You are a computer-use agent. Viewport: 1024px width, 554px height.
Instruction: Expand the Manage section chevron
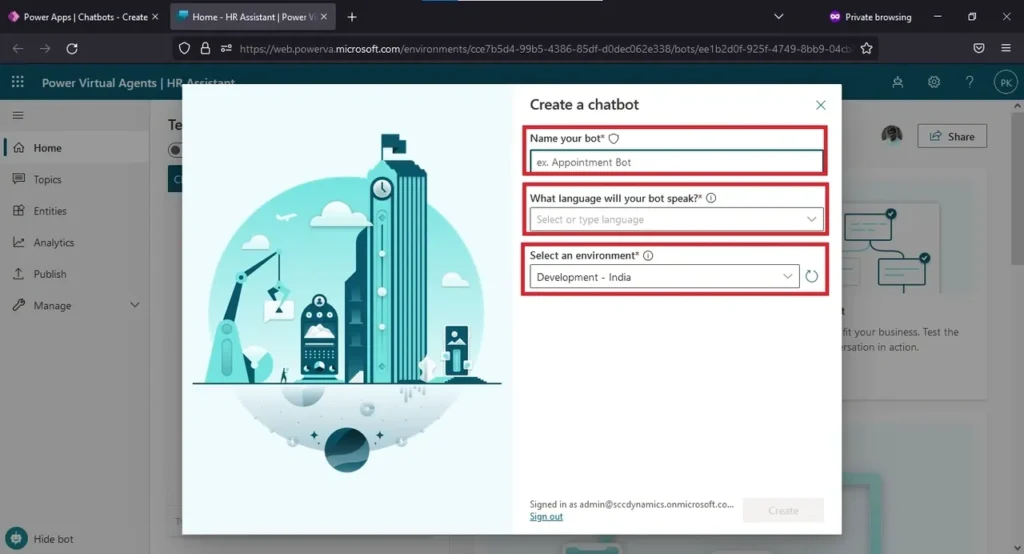click(135, 305)
